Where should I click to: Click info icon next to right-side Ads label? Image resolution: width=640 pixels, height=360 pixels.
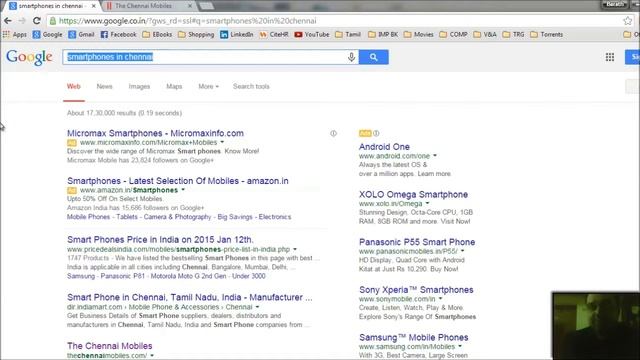pos(376,133)
